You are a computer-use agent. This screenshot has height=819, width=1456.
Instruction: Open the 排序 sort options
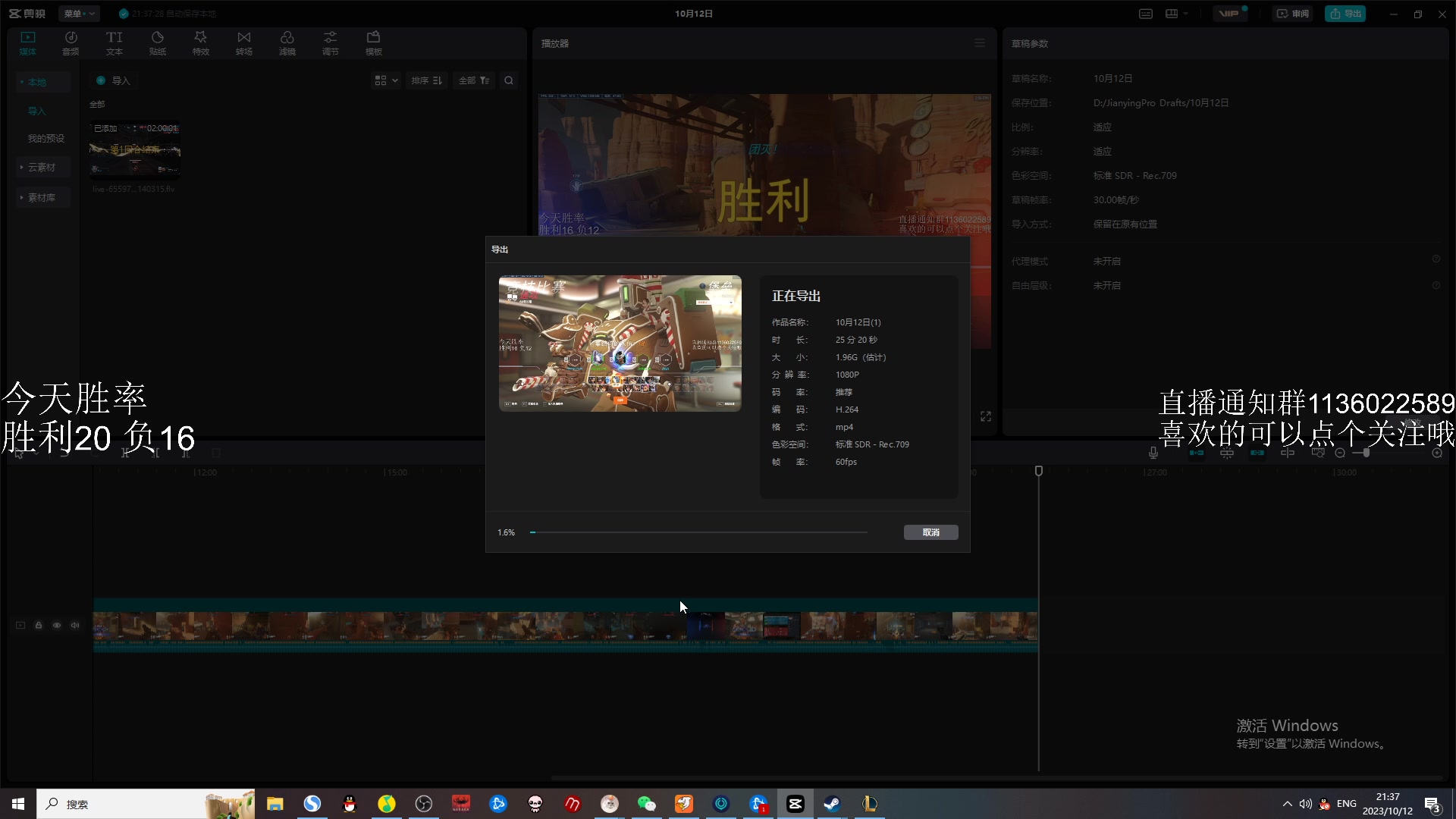point(426,80)
